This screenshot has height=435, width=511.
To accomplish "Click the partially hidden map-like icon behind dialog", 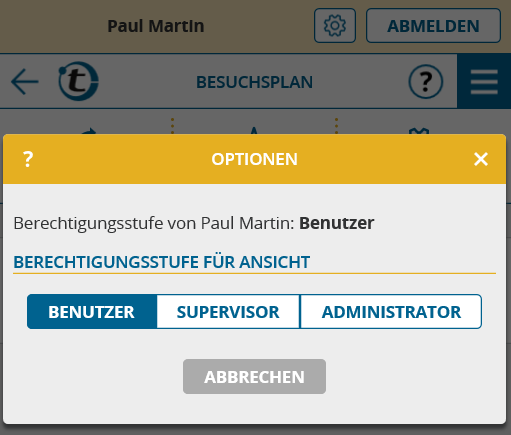I will tap(419, 131).
